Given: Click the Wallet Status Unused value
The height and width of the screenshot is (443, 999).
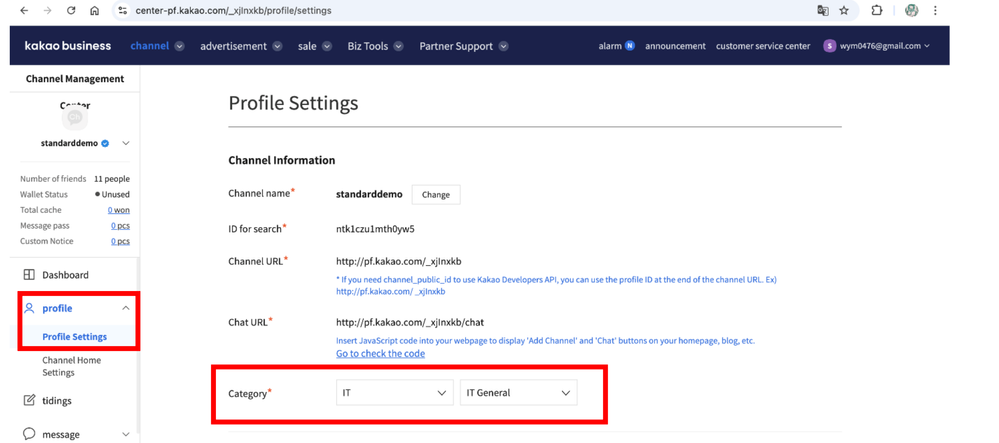Looking at the screenshot, I should [x=112, y=194].
